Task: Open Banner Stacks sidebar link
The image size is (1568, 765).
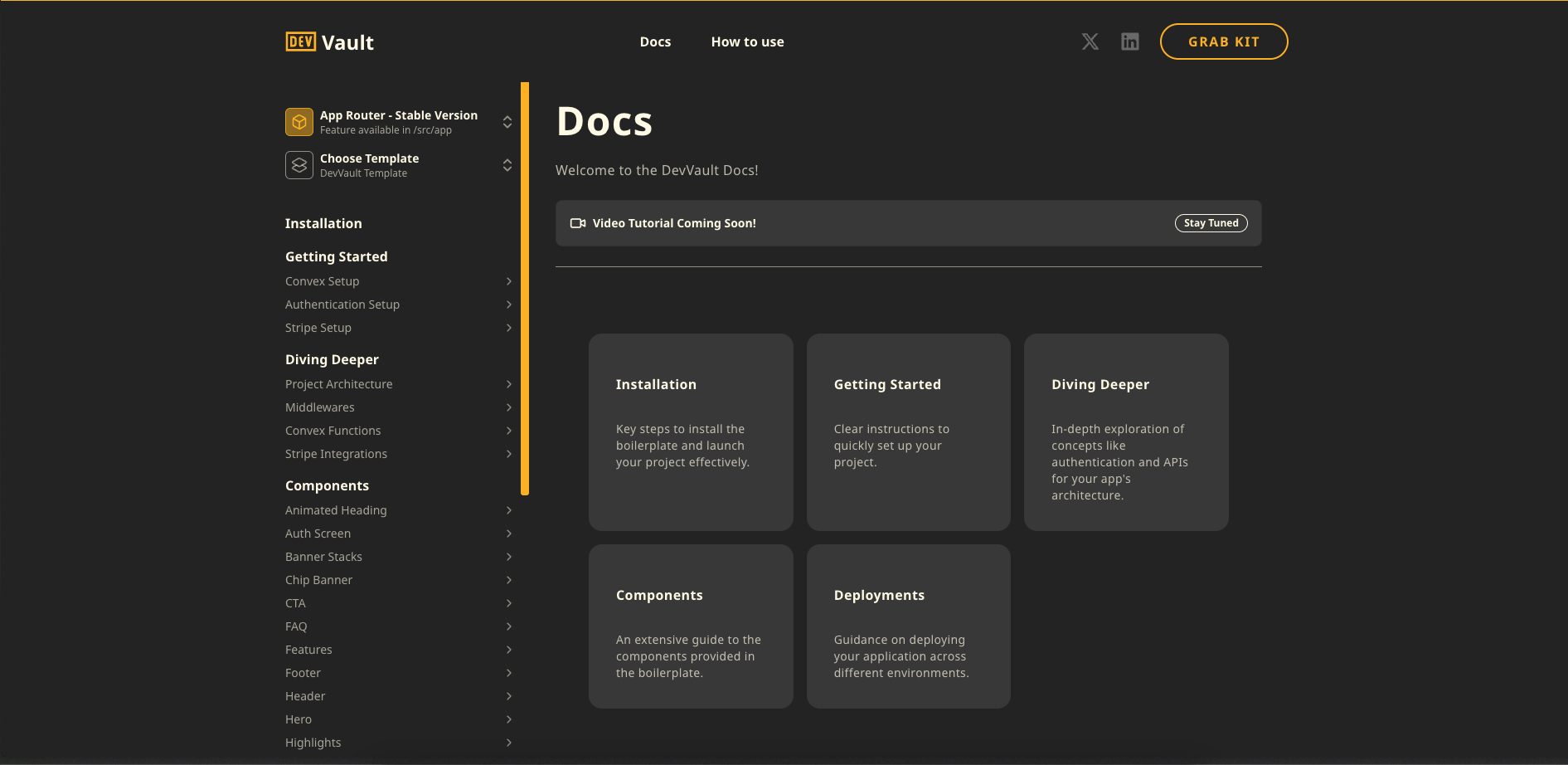Action: 324,557
